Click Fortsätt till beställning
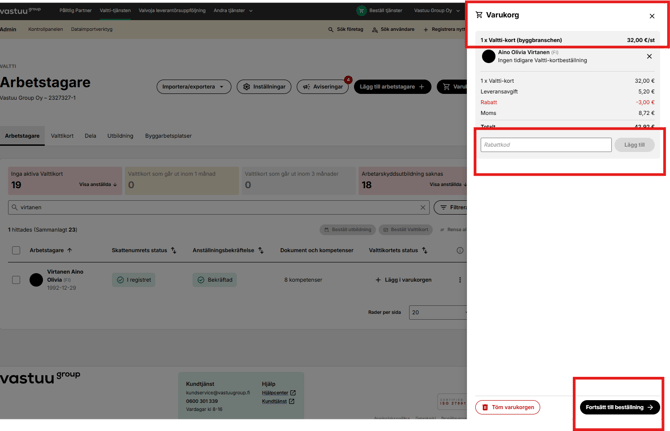The image size is (670, 431). (x=620, y=408)
